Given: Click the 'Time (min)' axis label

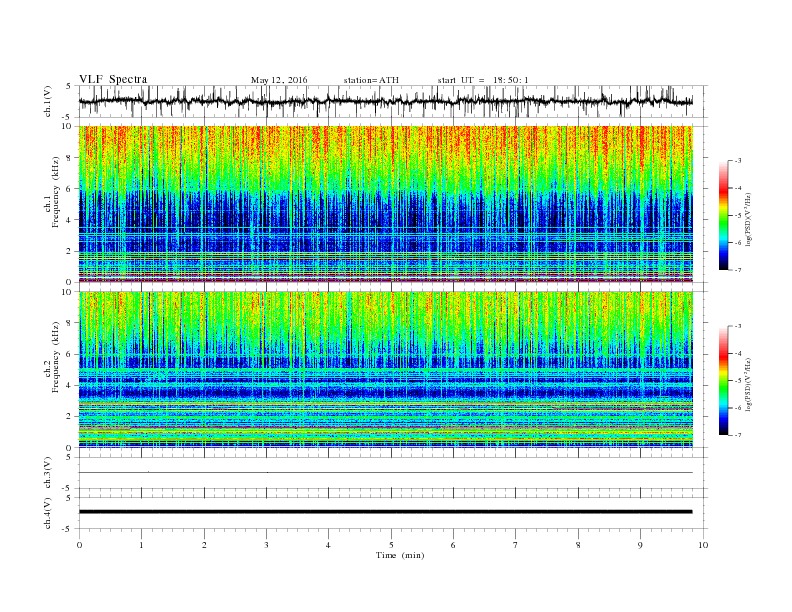Looking at the screenshot, I should [x=400, y=555].
